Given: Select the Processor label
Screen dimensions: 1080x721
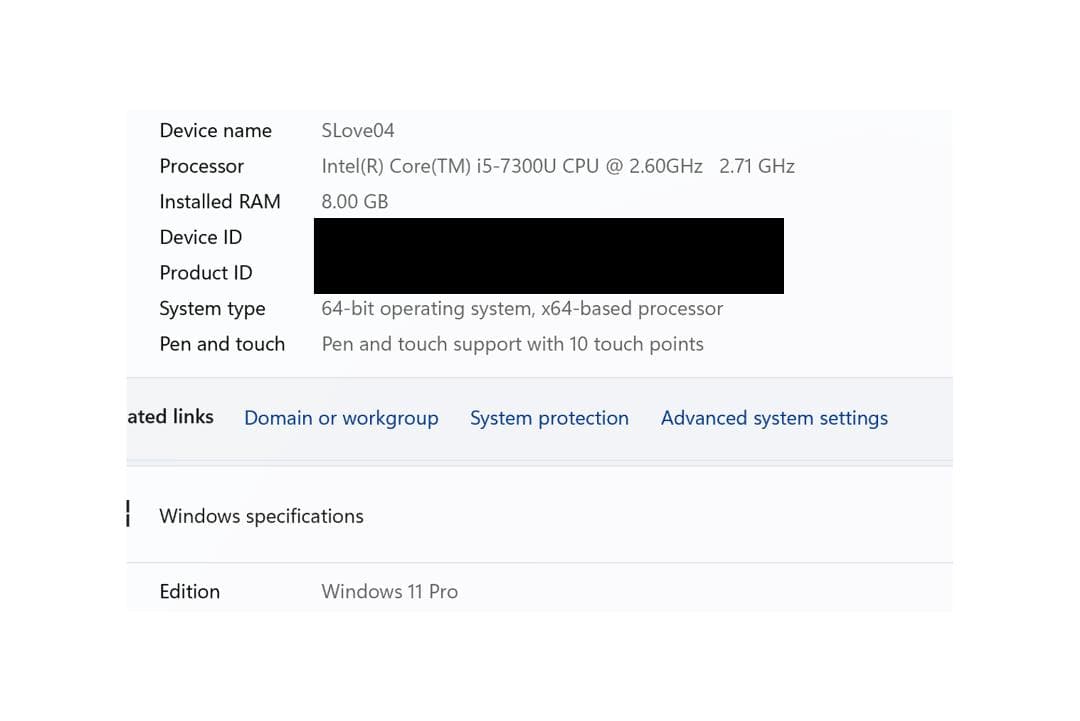Looking at the screenshot, I should pos(201,166).
